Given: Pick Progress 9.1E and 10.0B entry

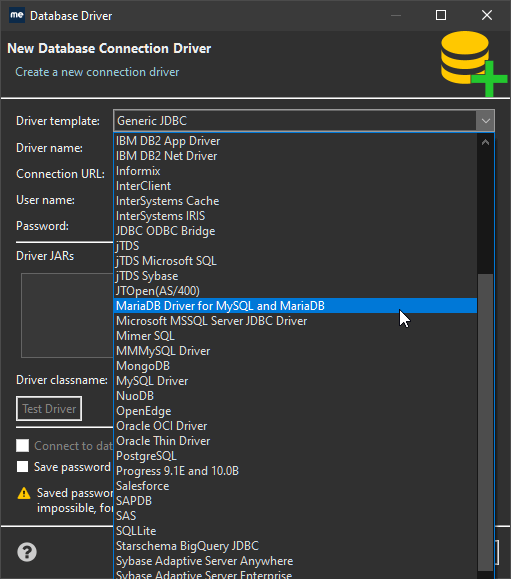Looking at the screenshot, I should pyautogui.click(x=295, y=471).
